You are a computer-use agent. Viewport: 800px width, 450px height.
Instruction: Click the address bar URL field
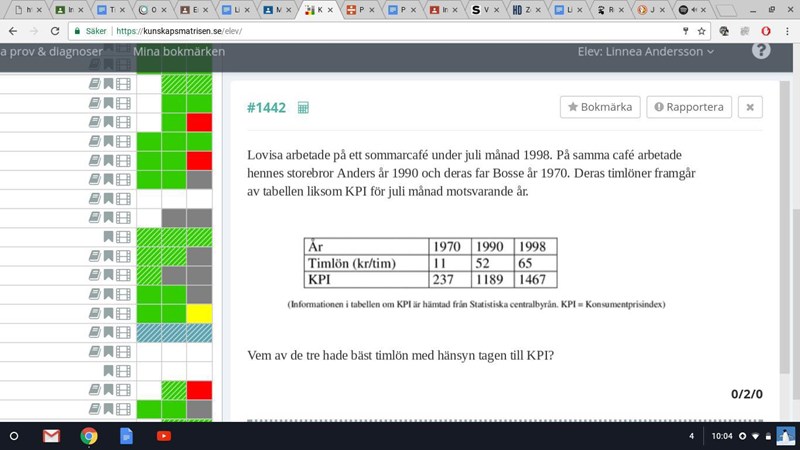[x=400, y=31]
